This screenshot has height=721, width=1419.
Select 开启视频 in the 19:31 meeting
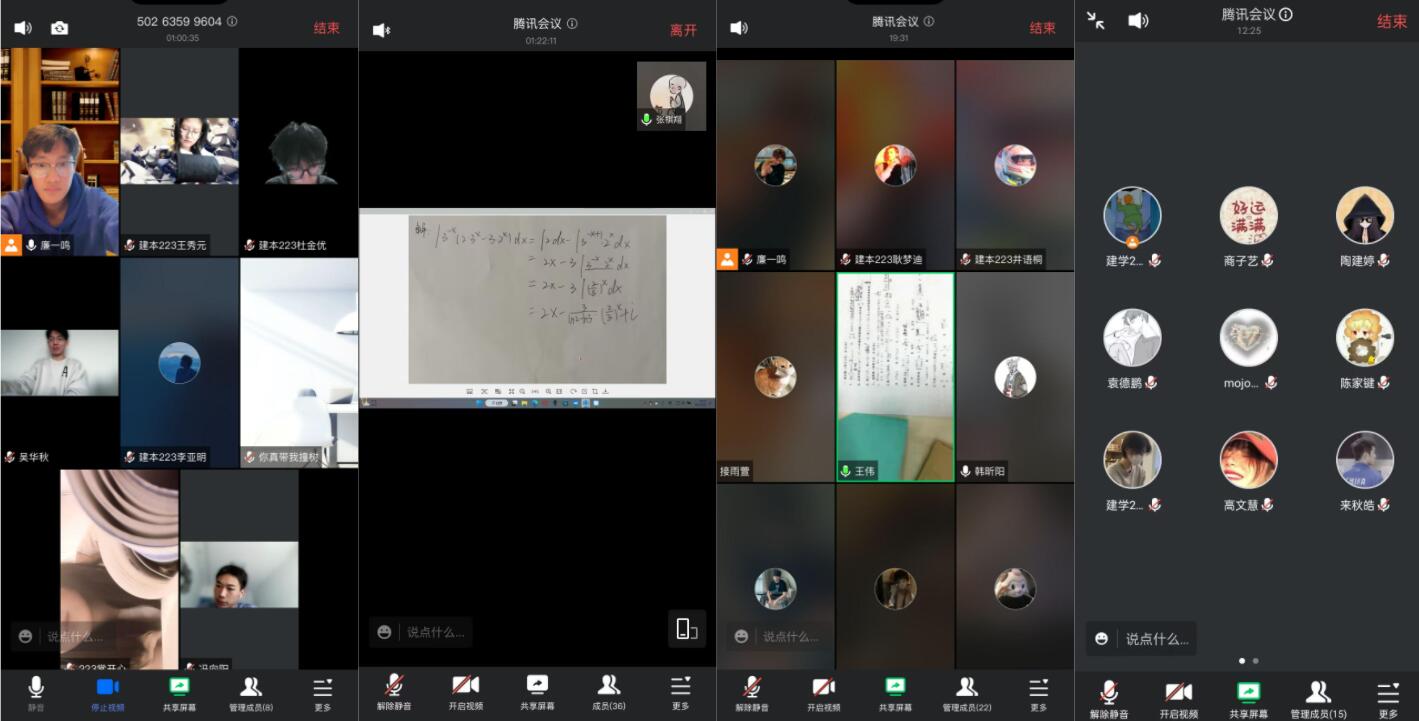click(x=823, y=693)
